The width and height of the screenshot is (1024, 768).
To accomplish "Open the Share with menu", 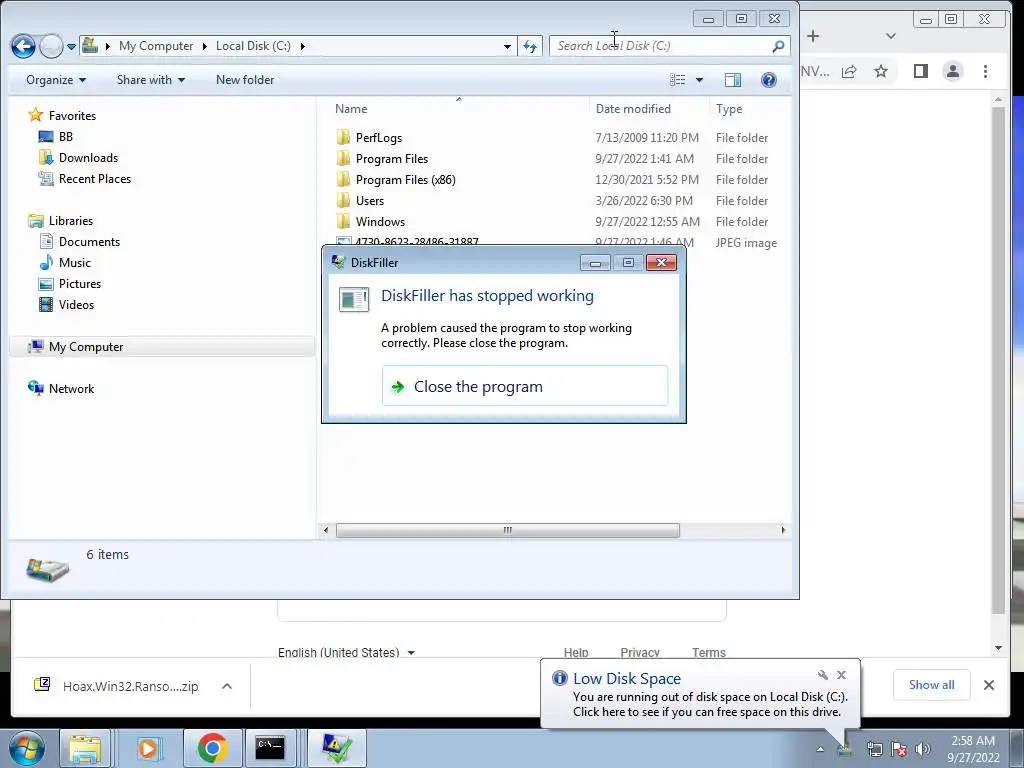I will [x=150, y=80].
